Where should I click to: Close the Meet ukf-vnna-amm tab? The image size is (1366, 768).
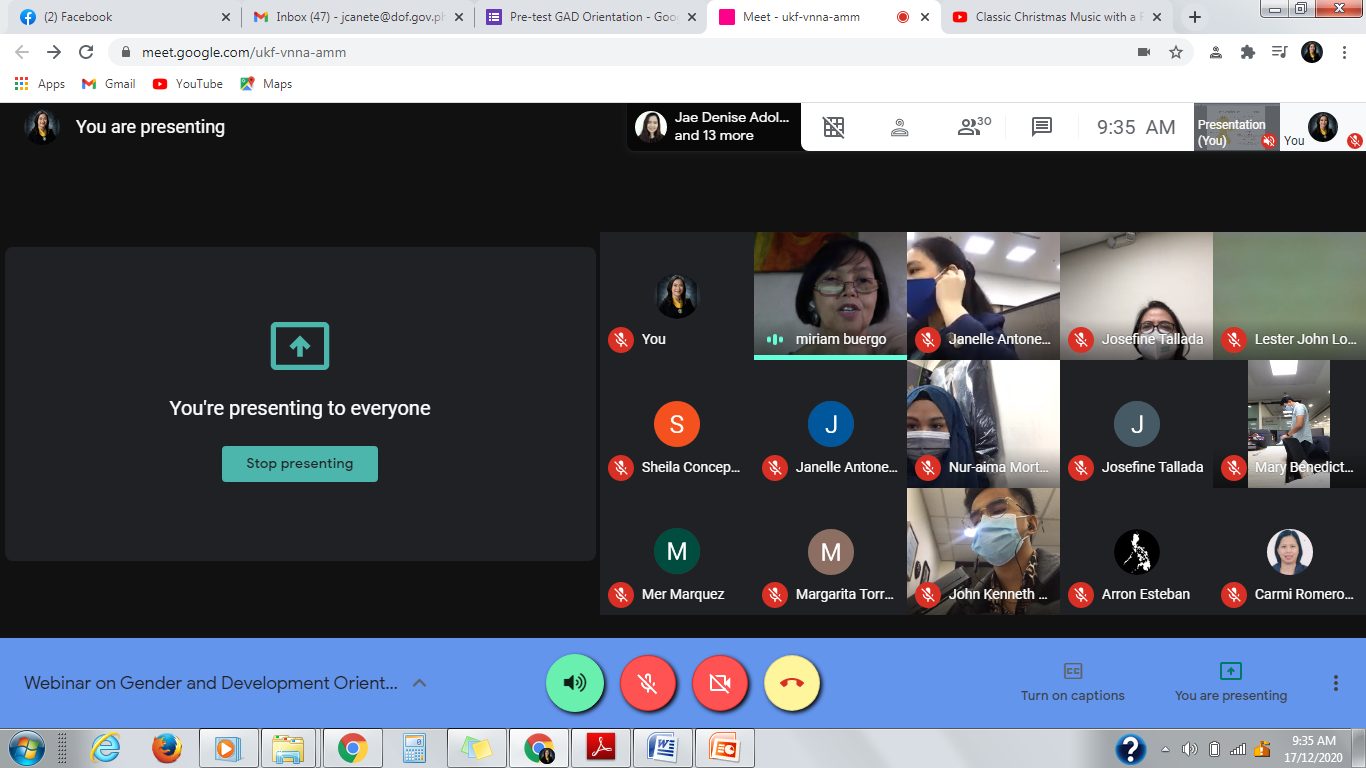(x=926, y=17)
